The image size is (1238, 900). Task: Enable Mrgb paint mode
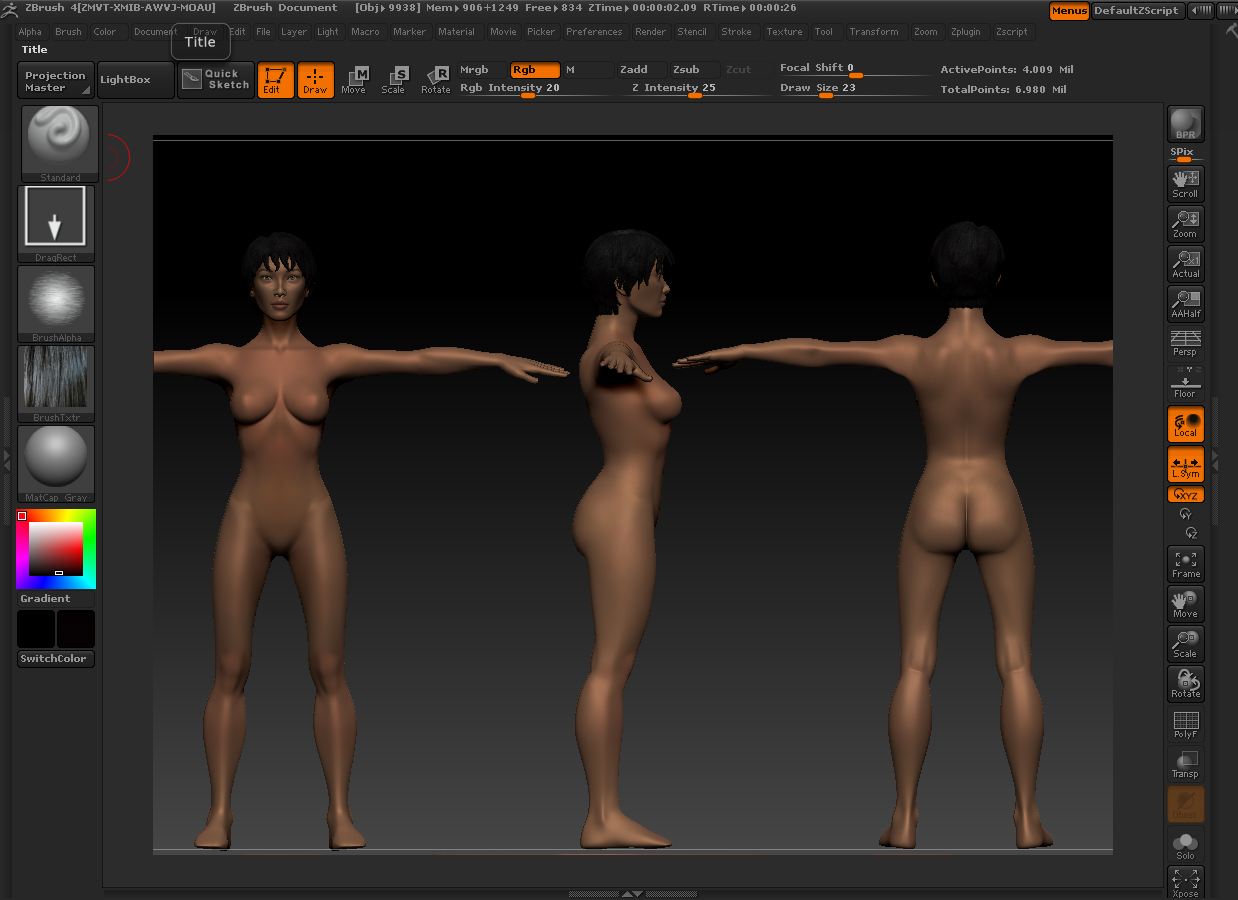click(x=482, y=70)
